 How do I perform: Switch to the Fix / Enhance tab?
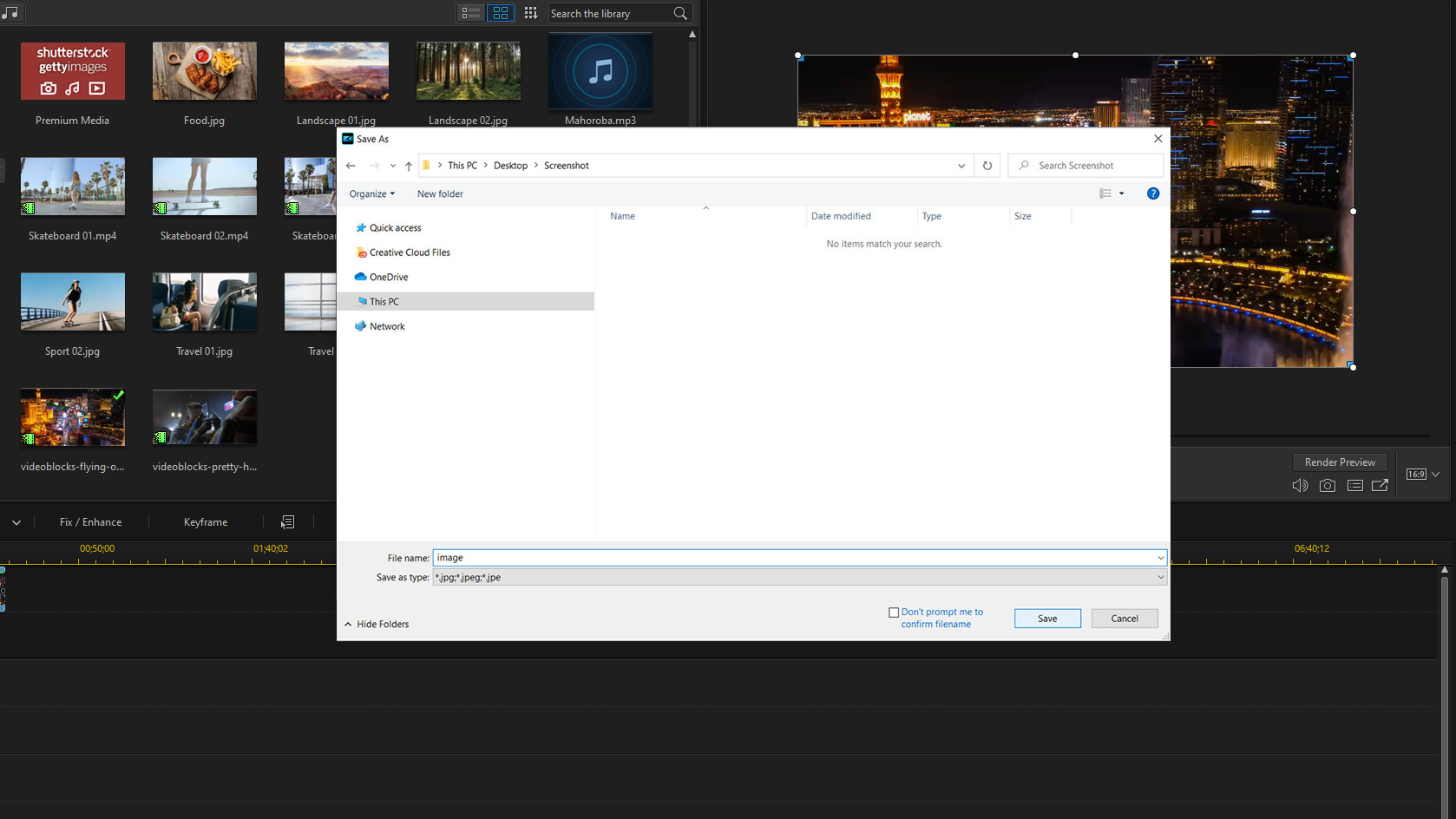coord(90,521)
